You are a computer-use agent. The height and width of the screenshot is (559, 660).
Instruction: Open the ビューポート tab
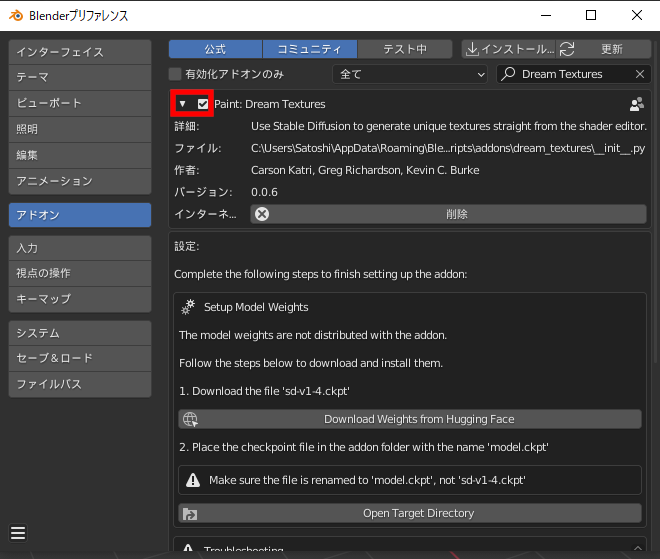(x=80, y=104)
